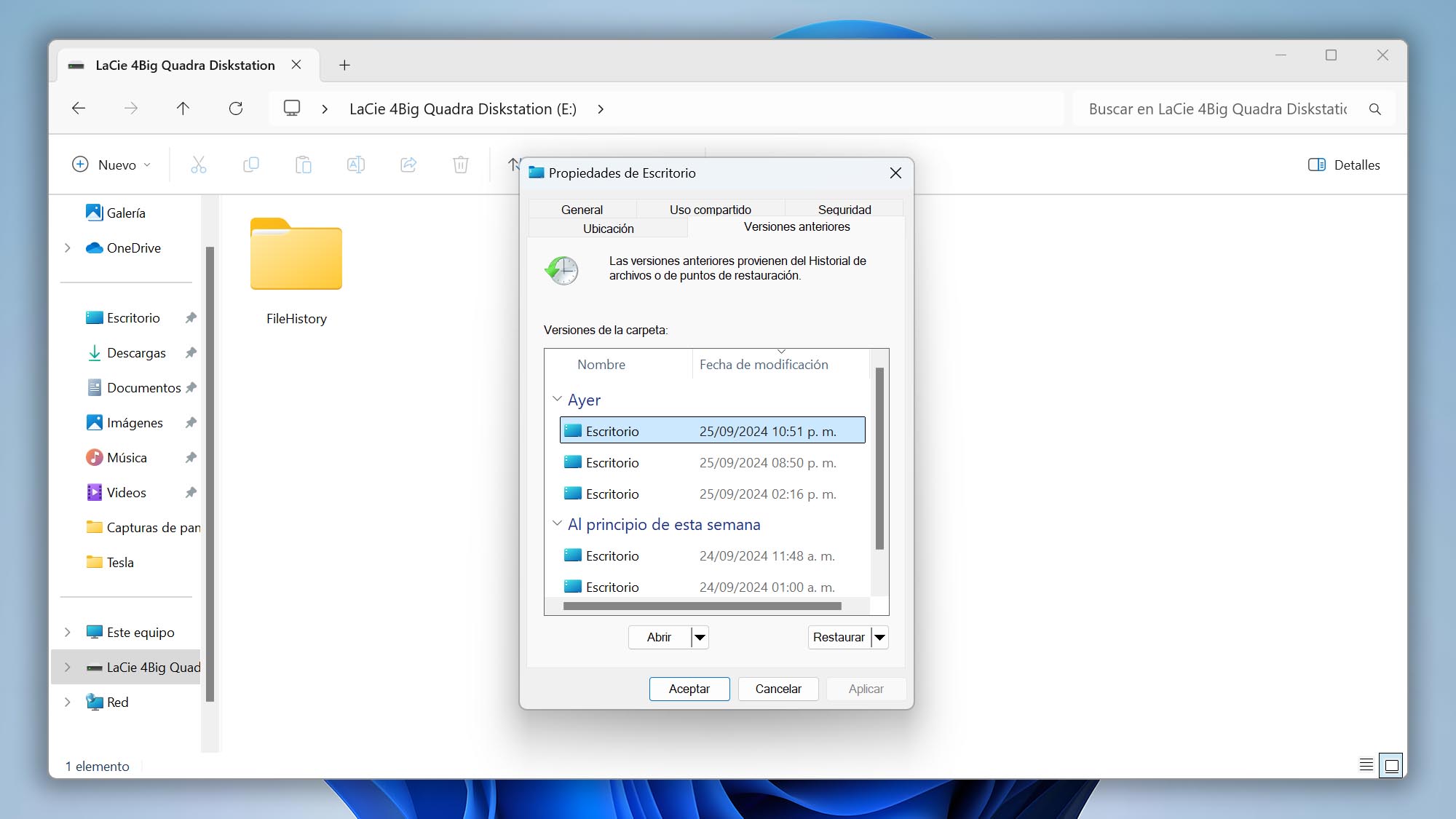Select the FileHistory folder
The image size is (1456, 819).
(296, 272)
